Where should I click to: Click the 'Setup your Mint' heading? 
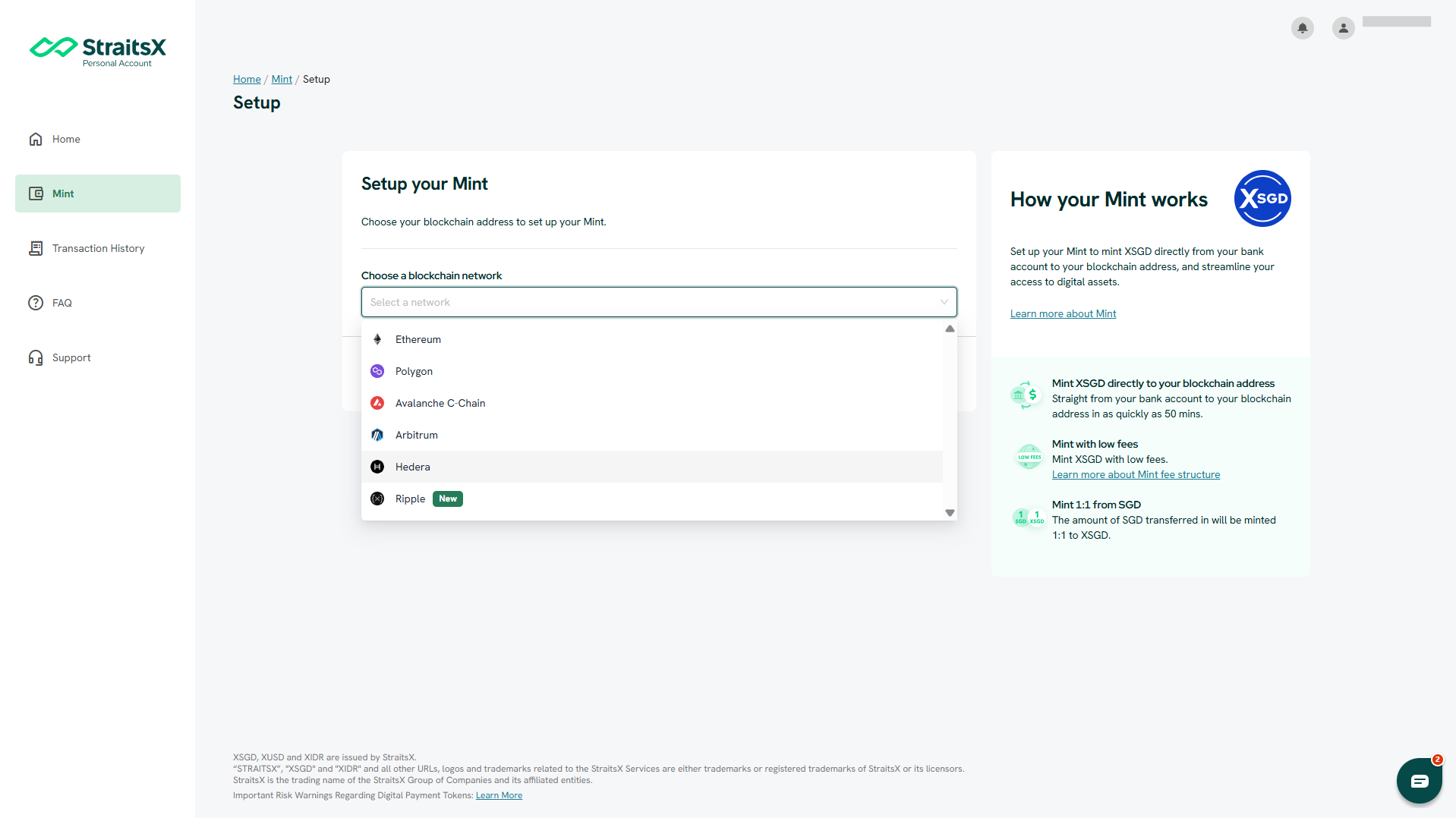click(424, 184)
